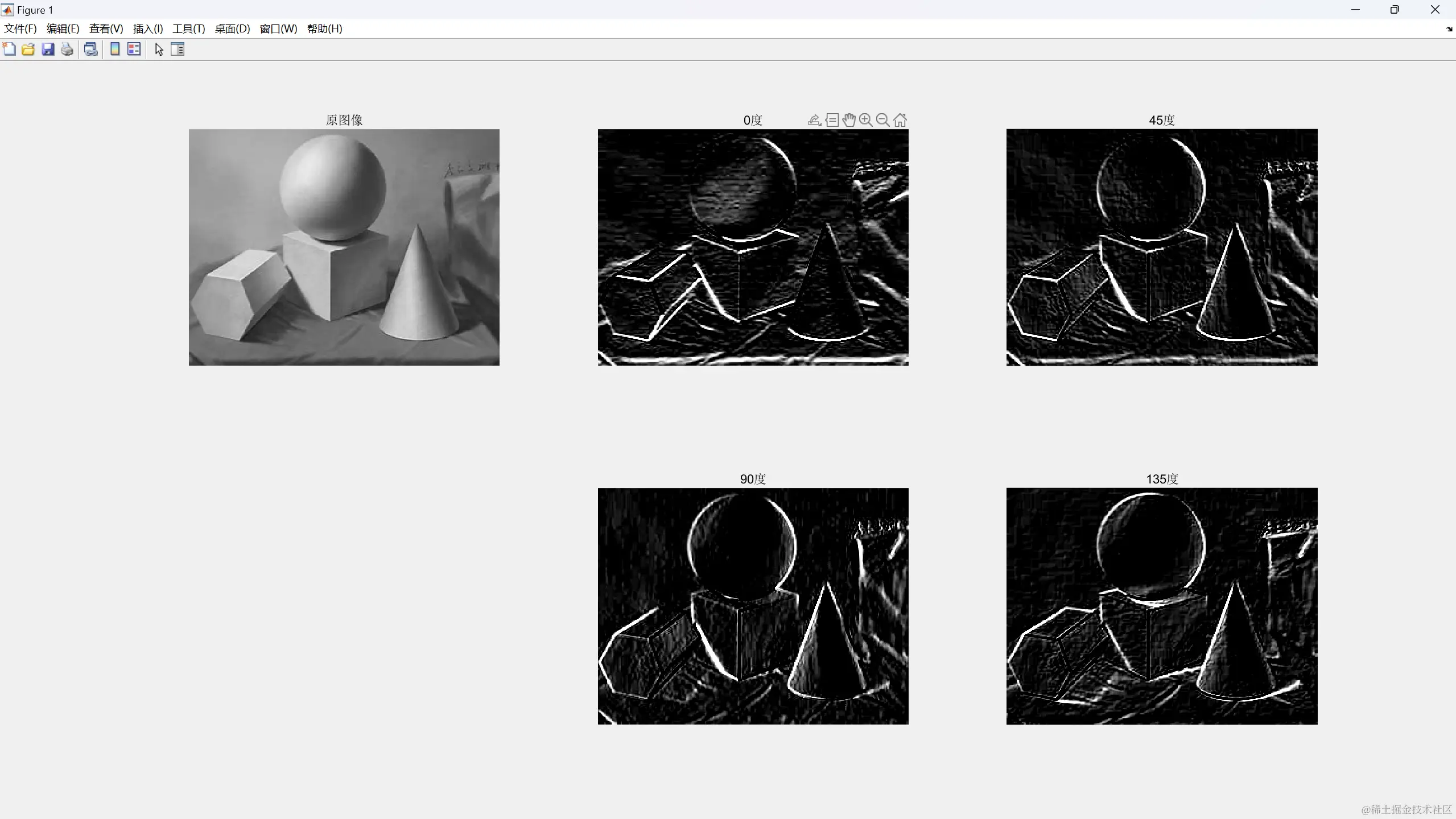Click the Link Plot toolbar icon
Image resolution: width=1456 pixels, height=819 pixels.
[90, 49]
